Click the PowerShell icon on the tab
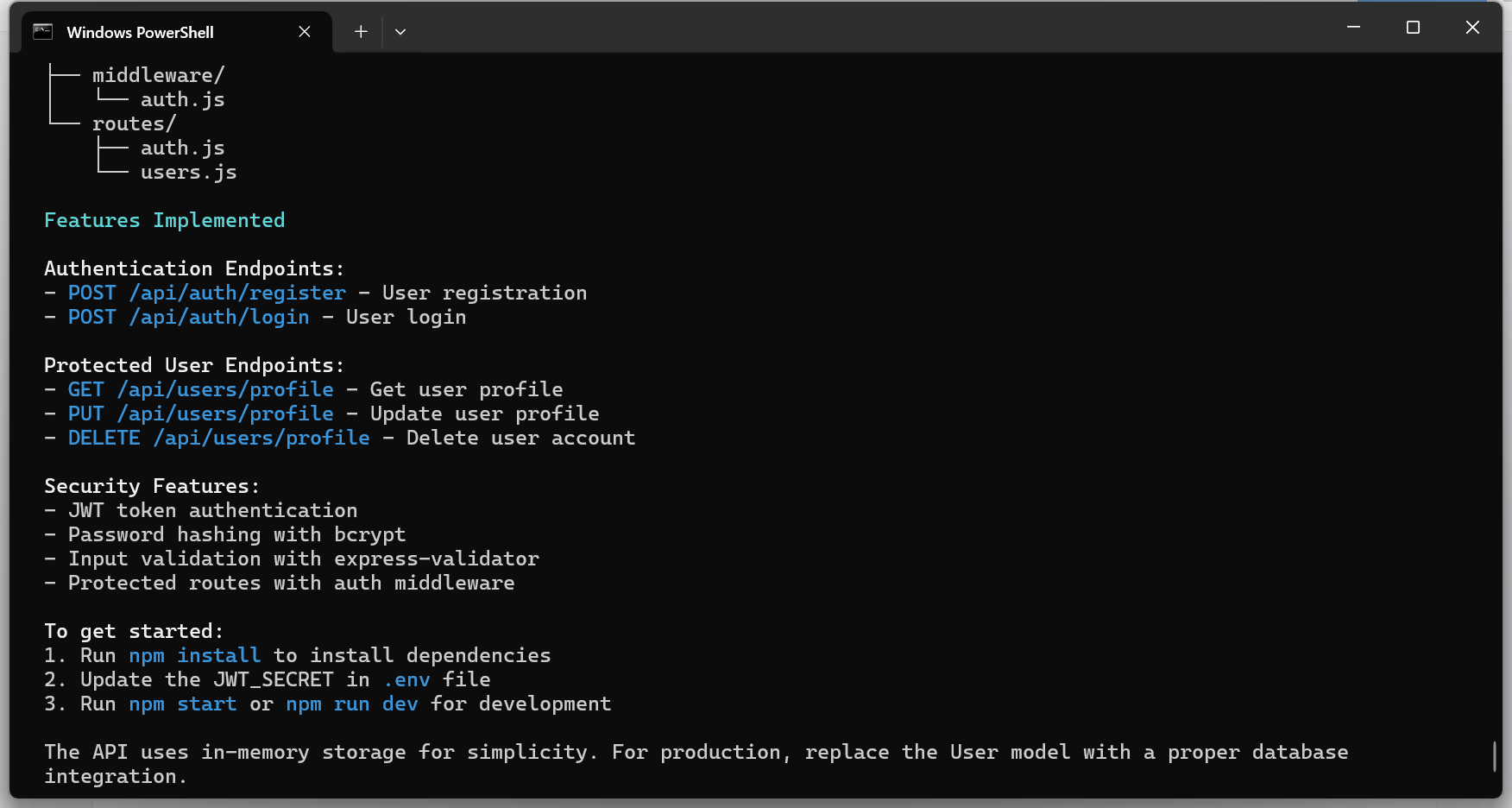 [42, 32]
